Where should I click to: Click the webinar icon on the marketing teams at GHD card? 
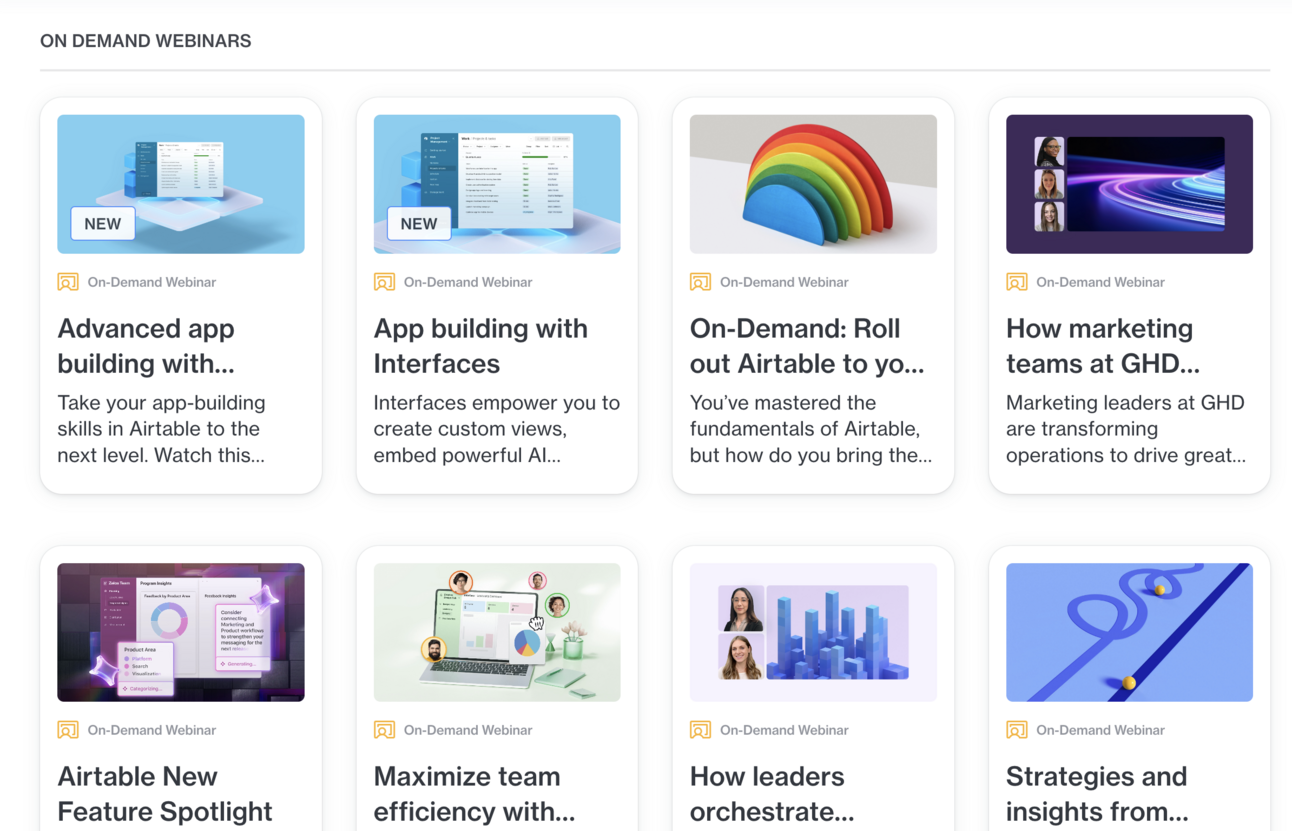tap(1016, 282)
